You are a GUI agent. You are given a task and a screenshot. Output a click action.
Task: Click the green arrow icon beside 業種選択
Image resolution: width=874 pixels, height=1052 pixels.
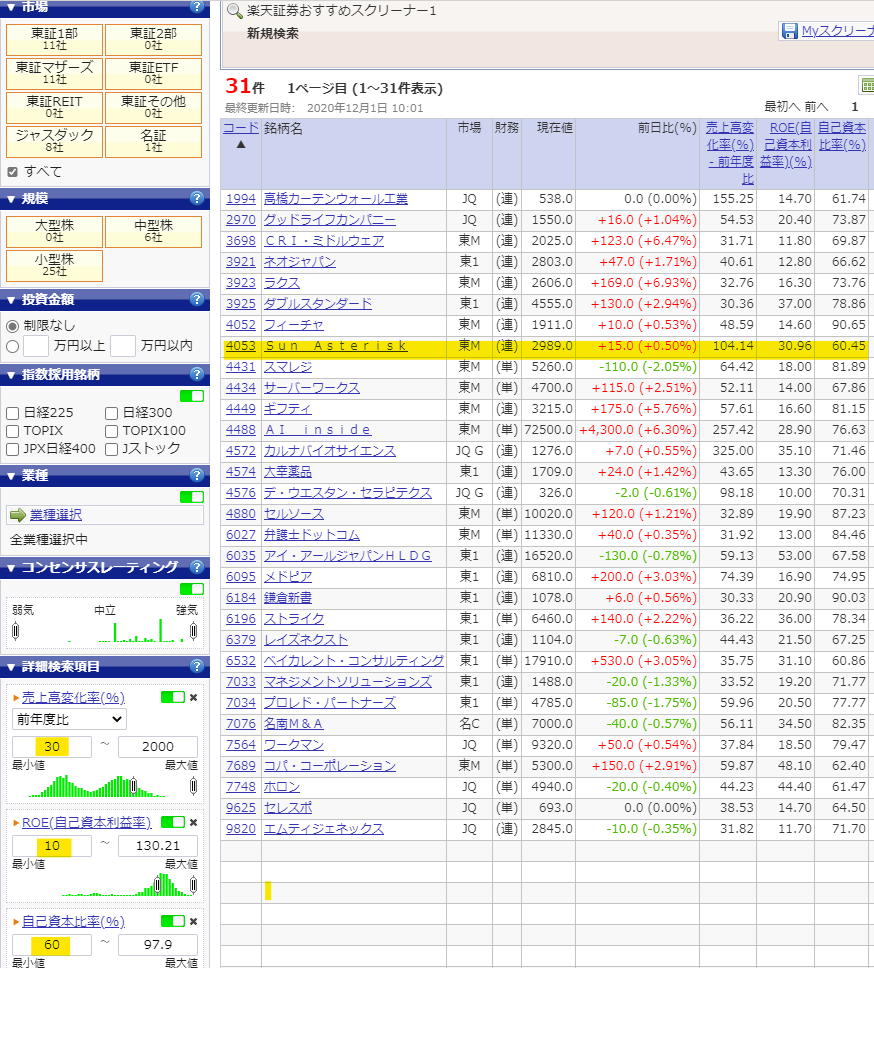(x=17, y=515)
